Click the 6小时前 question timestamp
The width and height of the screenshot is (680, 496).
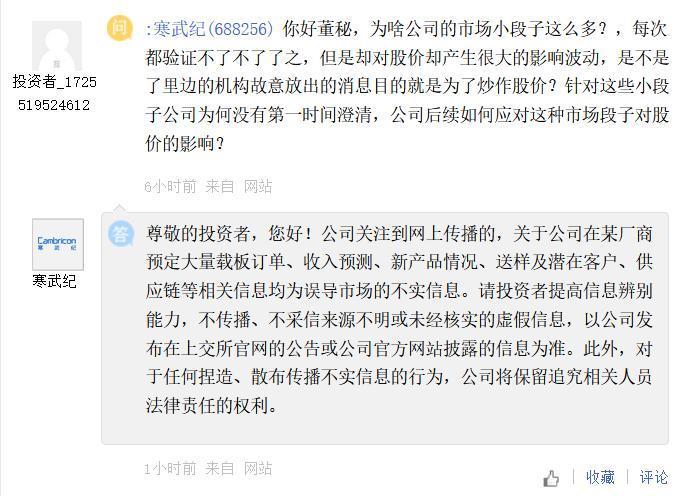click(x=170, y=186)
